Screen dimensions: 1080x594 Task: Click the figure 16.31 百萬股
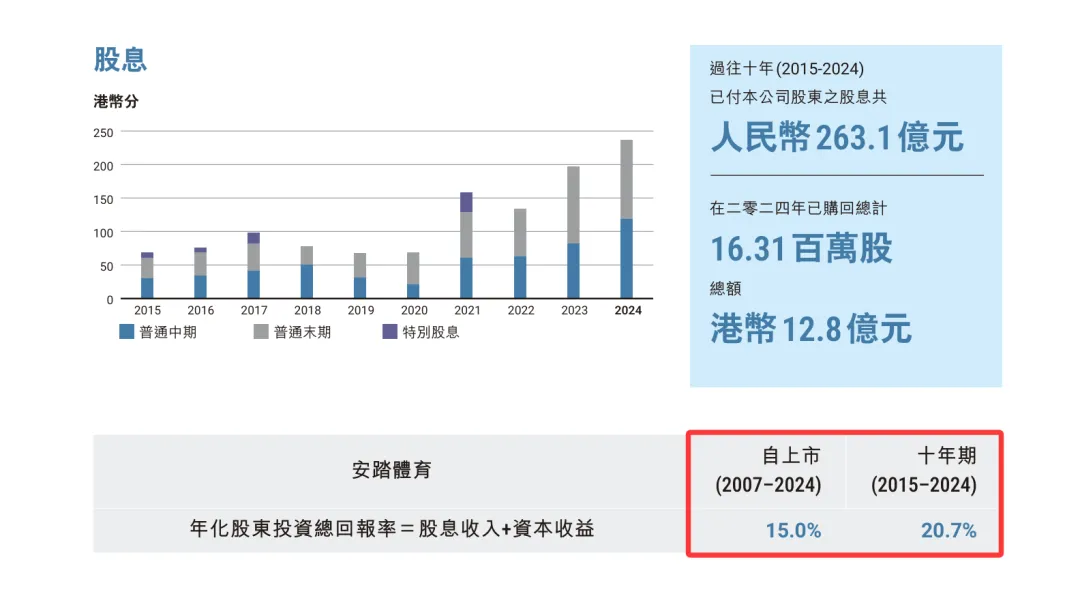coord(801,249)
